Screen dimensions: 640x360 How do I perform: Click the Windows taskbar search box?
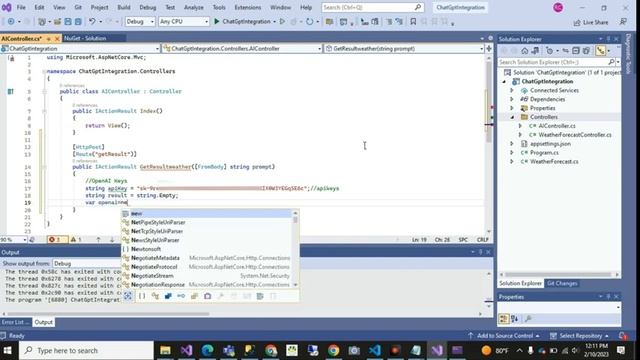[86, 350]
